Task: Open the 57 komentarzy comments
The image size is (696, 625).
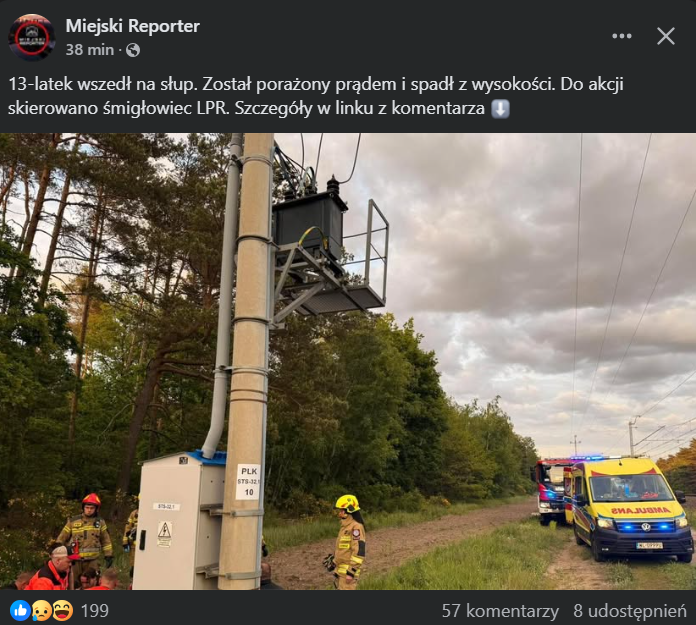Action: pos(500,611)
